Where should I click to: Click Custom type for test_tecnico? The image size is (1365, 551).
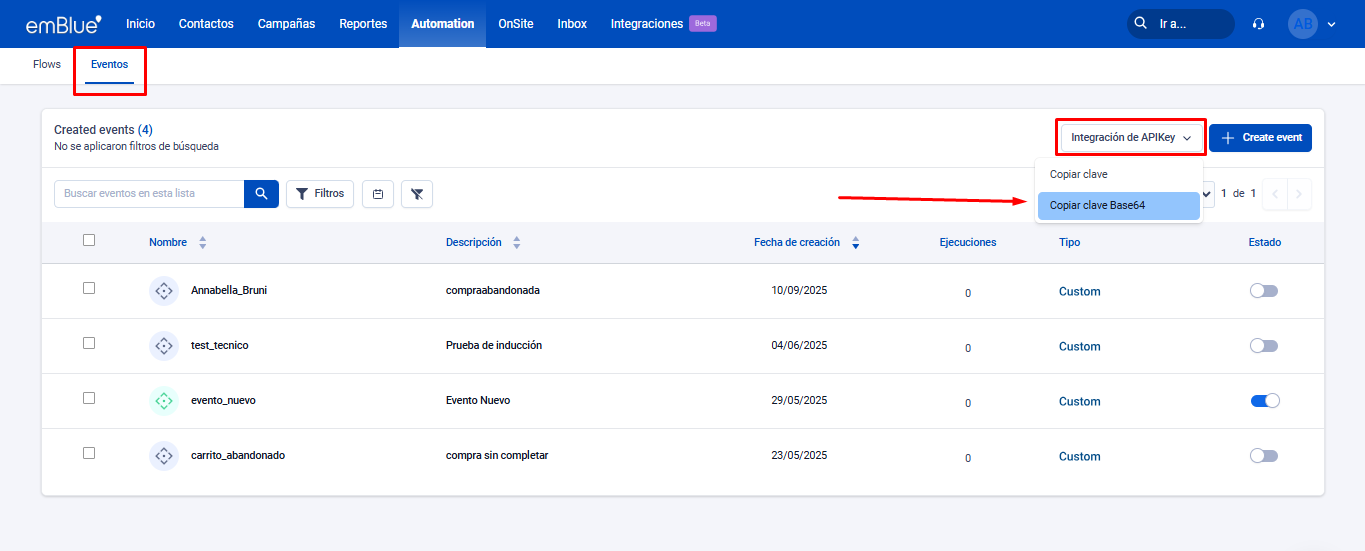click(1079, 347)
